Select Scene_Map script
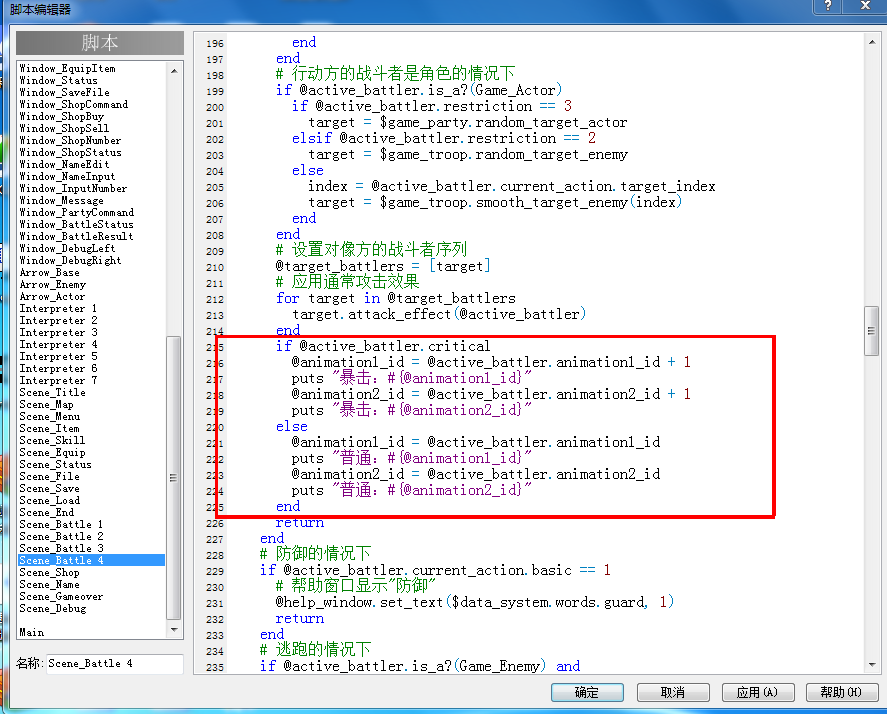 pos(46,405)
